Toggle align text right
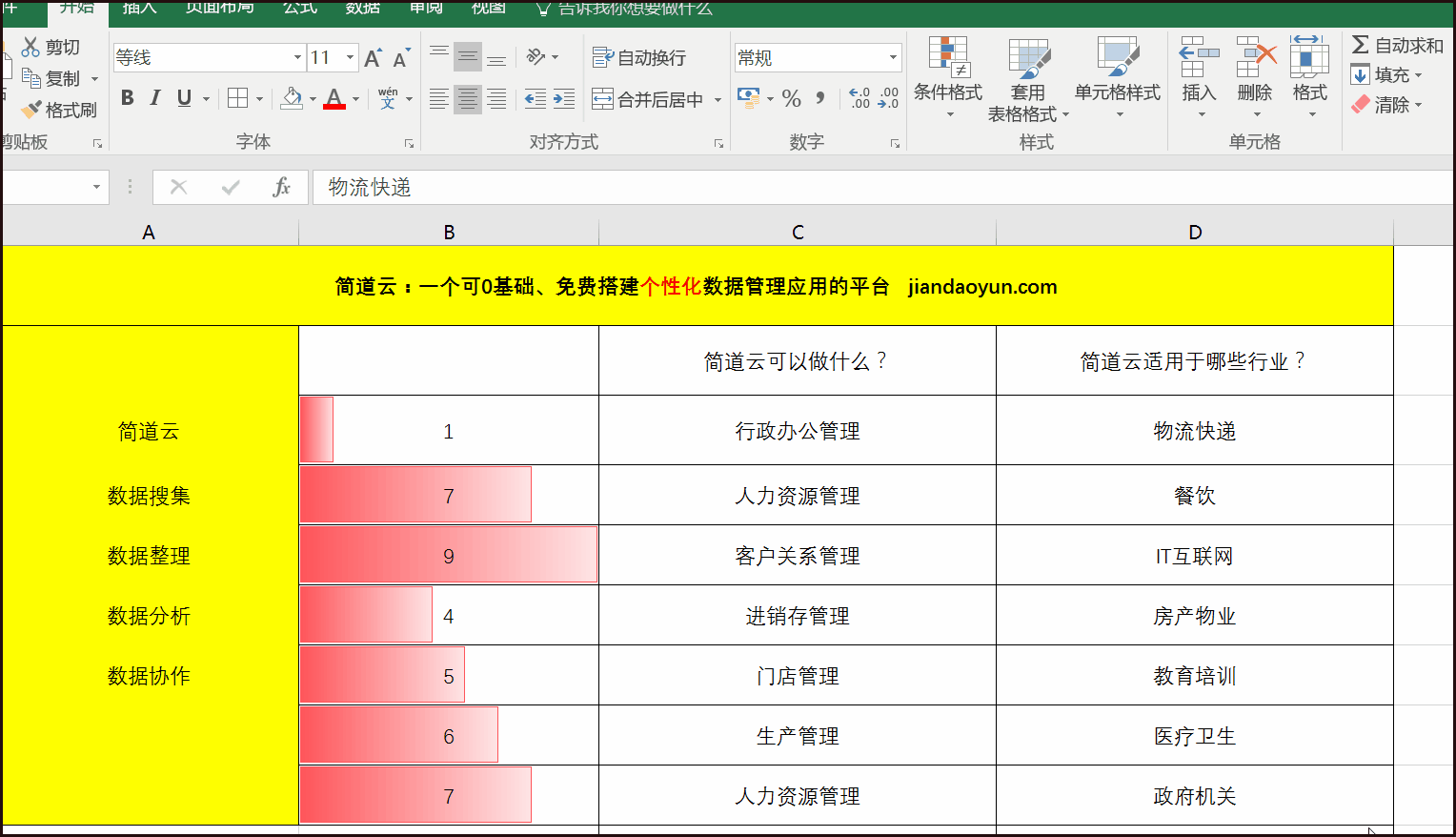This screenshot has height=837, width=1456. click(x=496, y=98)
